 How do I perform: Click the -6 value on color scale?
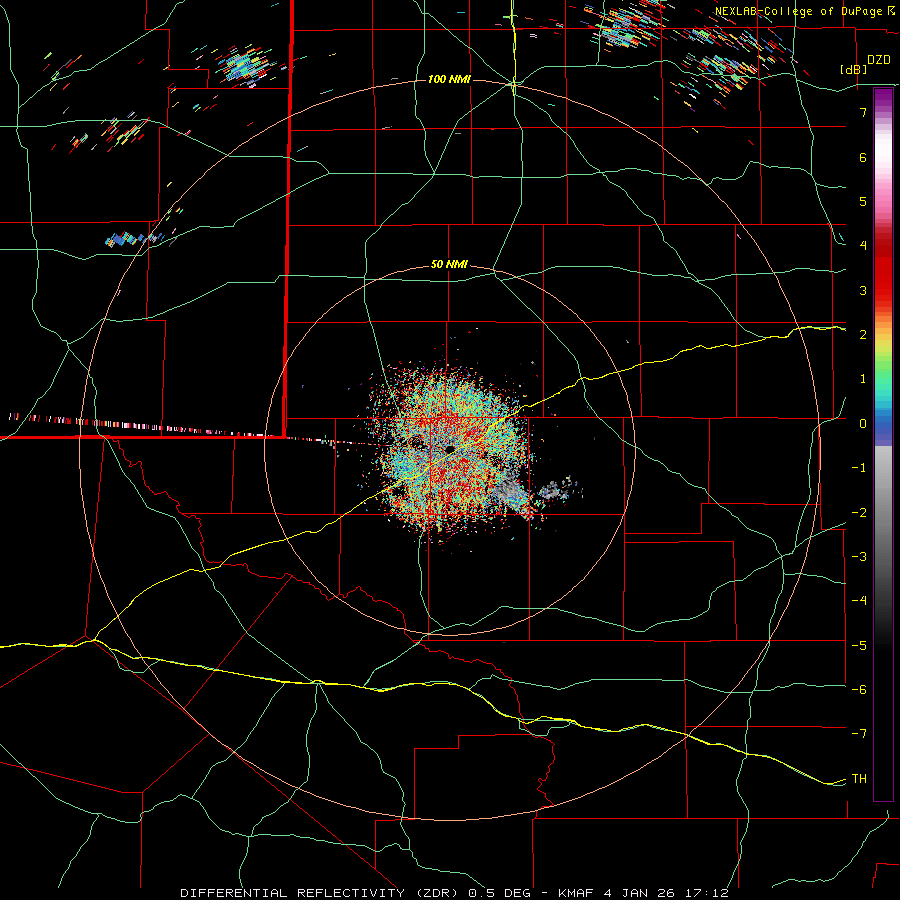pyautogui.click(x=859, y=690)
